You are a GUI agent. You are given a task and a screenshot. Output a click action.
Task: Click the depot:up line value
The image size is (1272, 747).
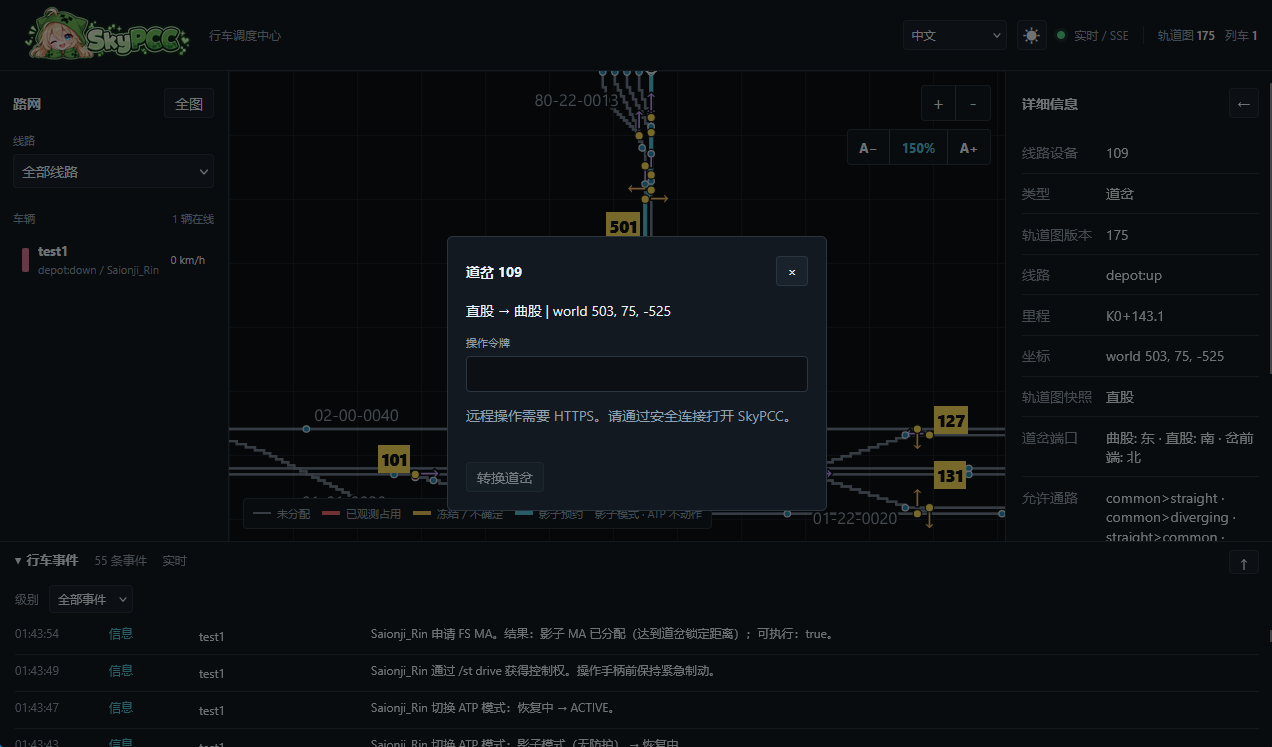coord(1134,275)
